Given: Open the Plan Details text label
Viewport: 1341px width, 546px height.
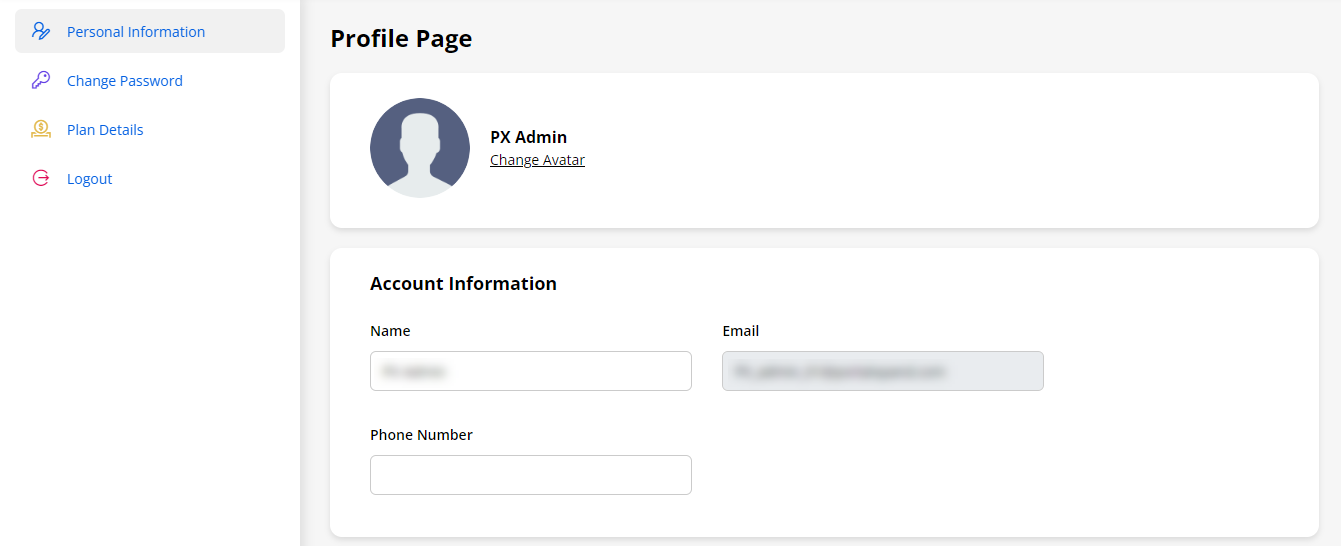Looking at the screenshot, I should pyautogui.click(x=105, y=130).
